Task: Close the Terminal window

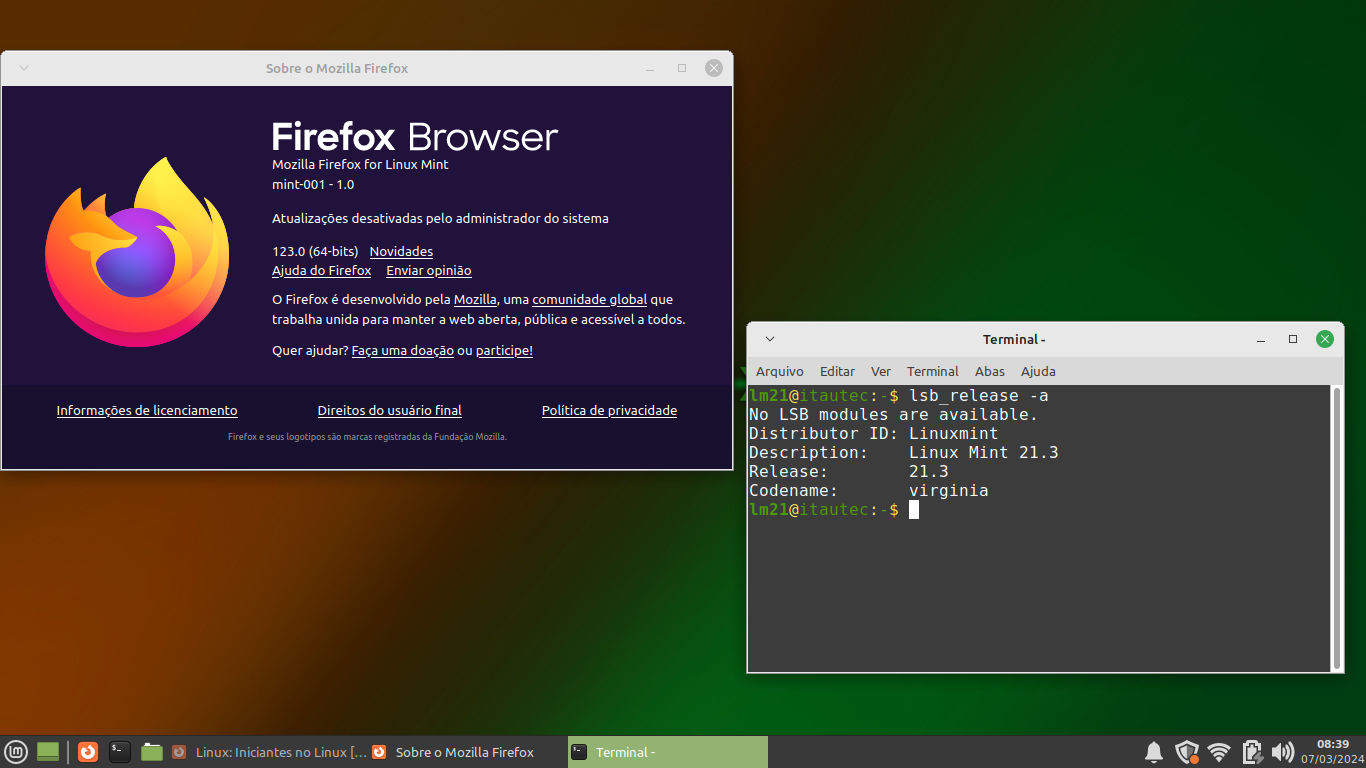Action: coord(1325,339)
